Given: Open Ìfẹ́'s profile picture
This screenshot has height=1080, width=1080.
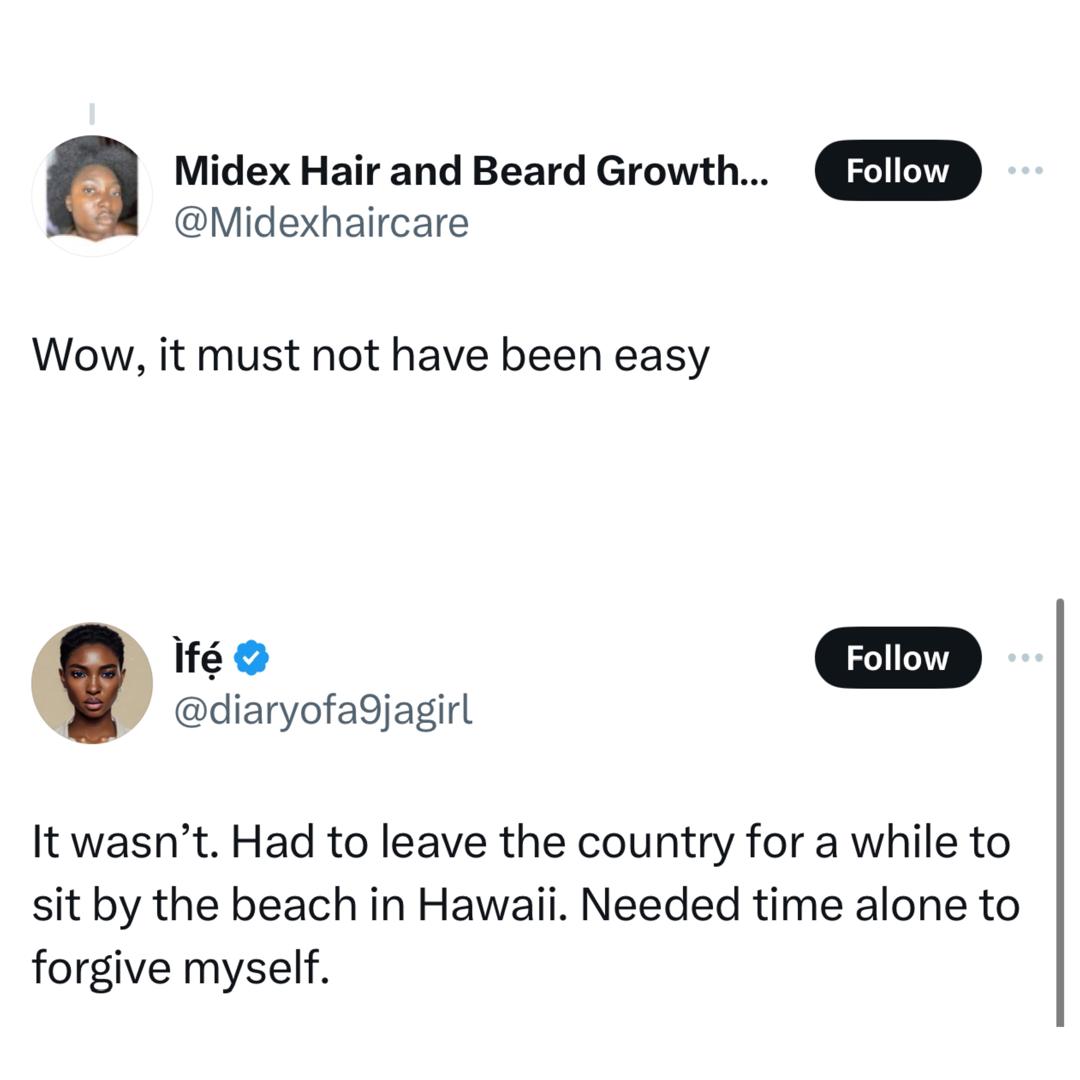Looking at the screenshot, I should coord(92,683).
